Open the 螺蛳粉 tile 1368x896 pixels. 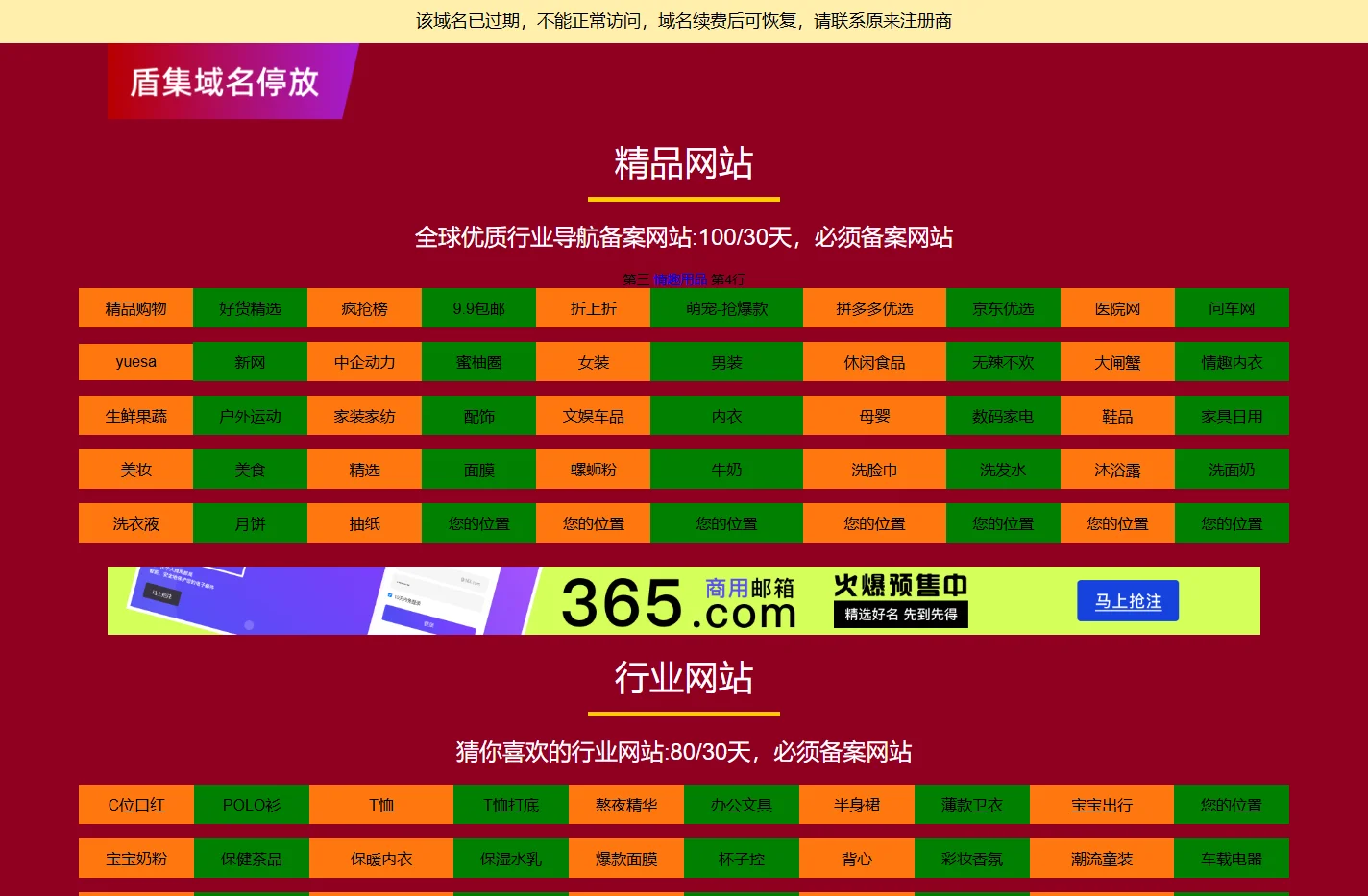click(x=593, y=470)
